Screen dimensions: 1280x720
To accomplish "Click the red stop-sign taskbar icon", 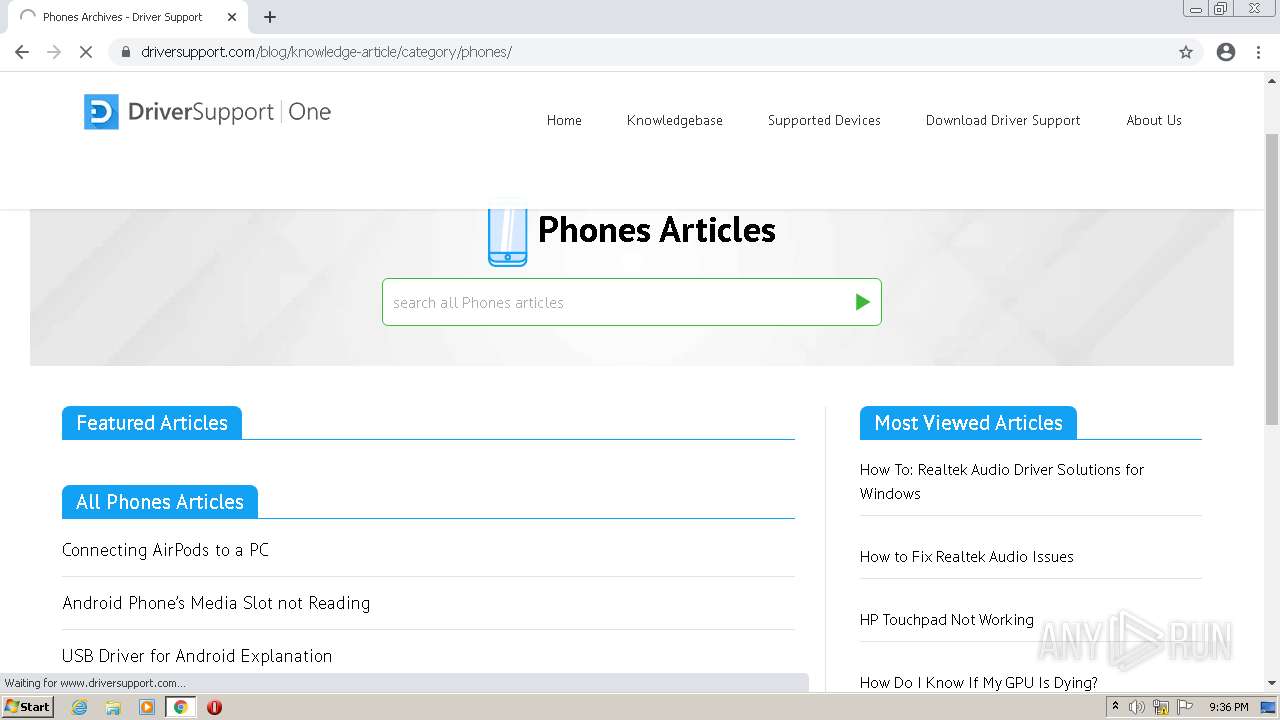I will (214, 707).
